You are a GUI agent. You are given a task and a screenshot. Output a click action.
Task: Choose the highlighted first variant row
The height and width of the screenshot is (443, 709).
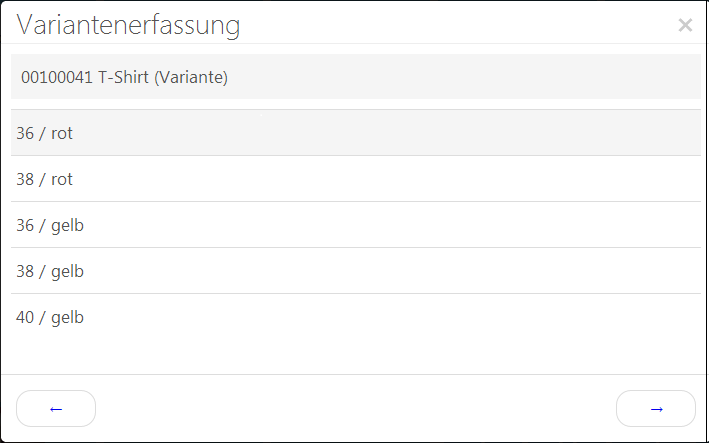click(355, 133)
